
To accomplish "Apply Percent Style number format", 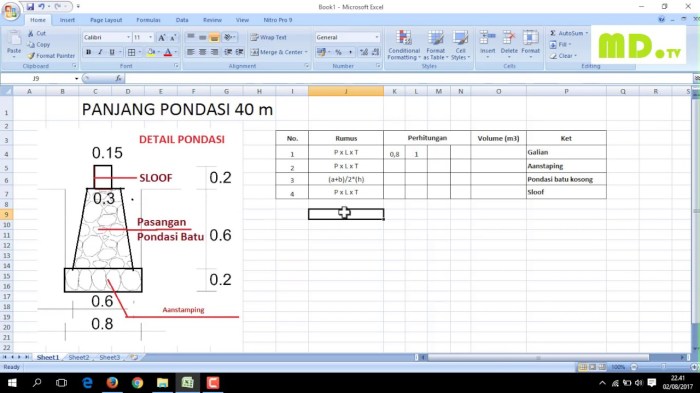I will tap(338, 52).
